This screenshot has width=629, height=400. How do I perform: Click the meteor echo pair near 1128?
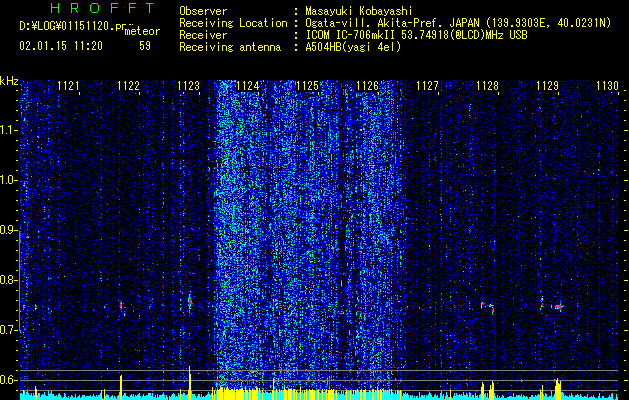(x=487, y=307)
